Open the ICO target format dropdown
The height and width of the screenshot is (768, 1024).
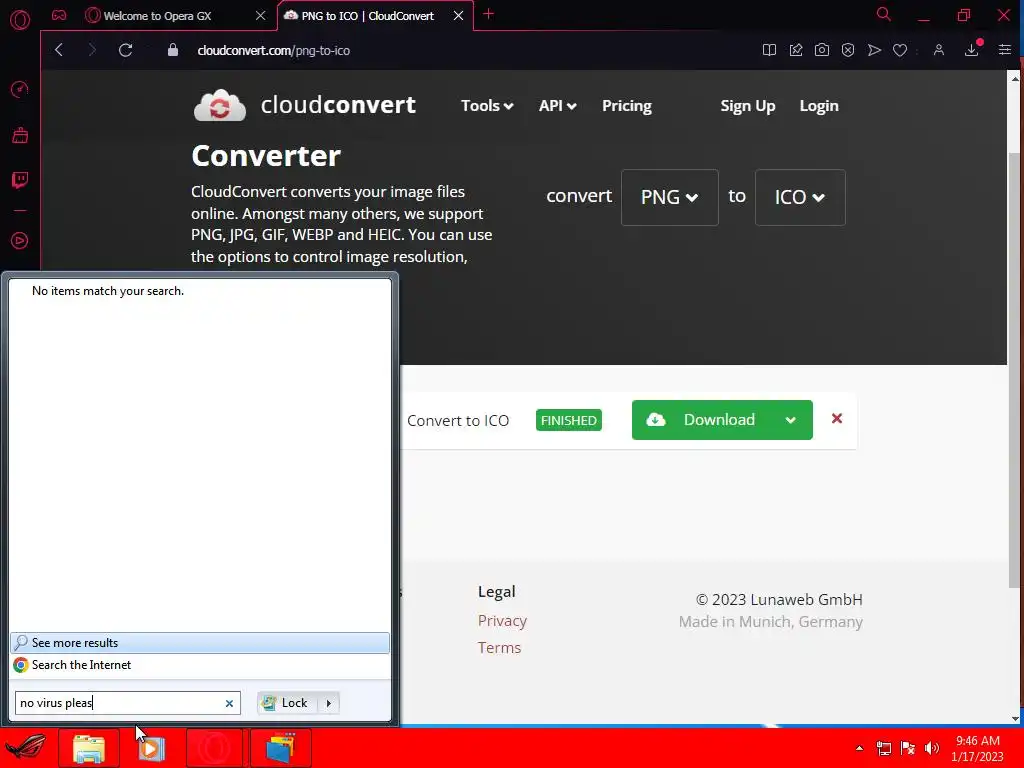click(x=800, y=197)
